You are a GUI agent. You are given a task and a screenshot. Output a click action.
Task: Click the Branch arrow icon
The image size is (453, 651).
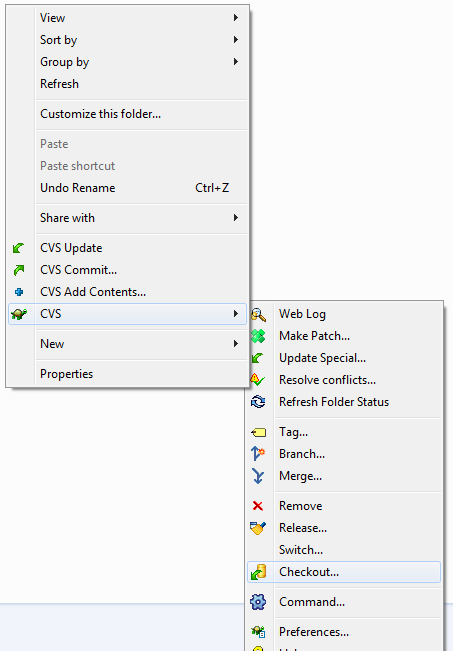tap(258, 453)
